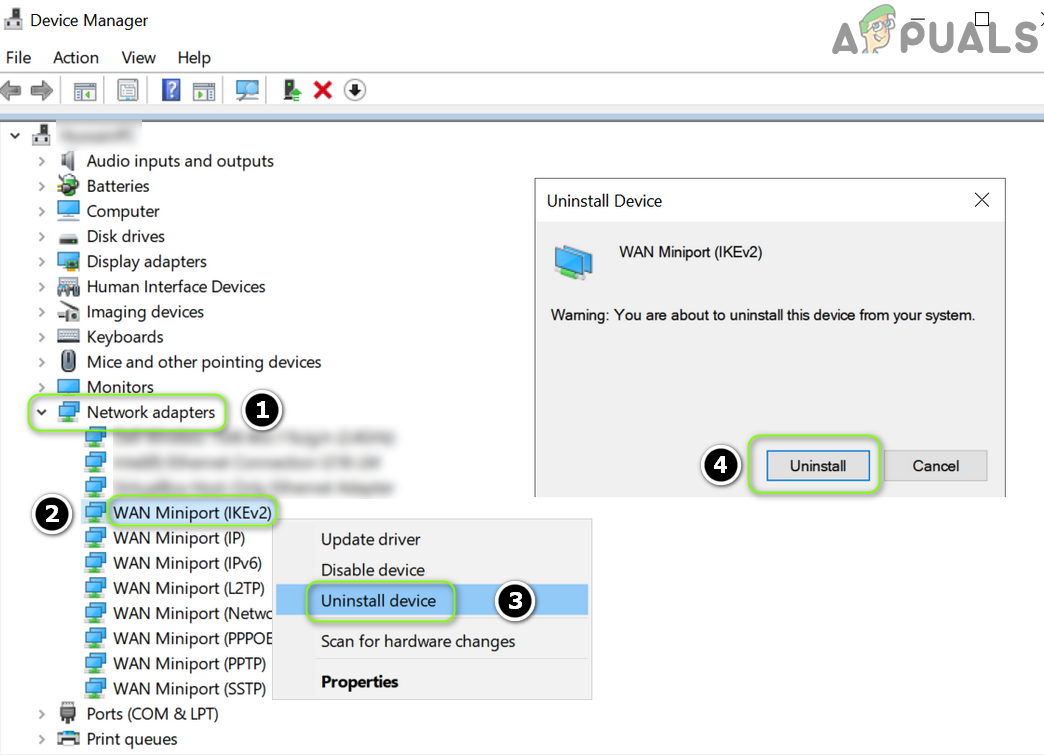Viewport: 1044px width, 755px height.
Task: Toggle the action pane toolbar icon
Action: pos(204,91)
